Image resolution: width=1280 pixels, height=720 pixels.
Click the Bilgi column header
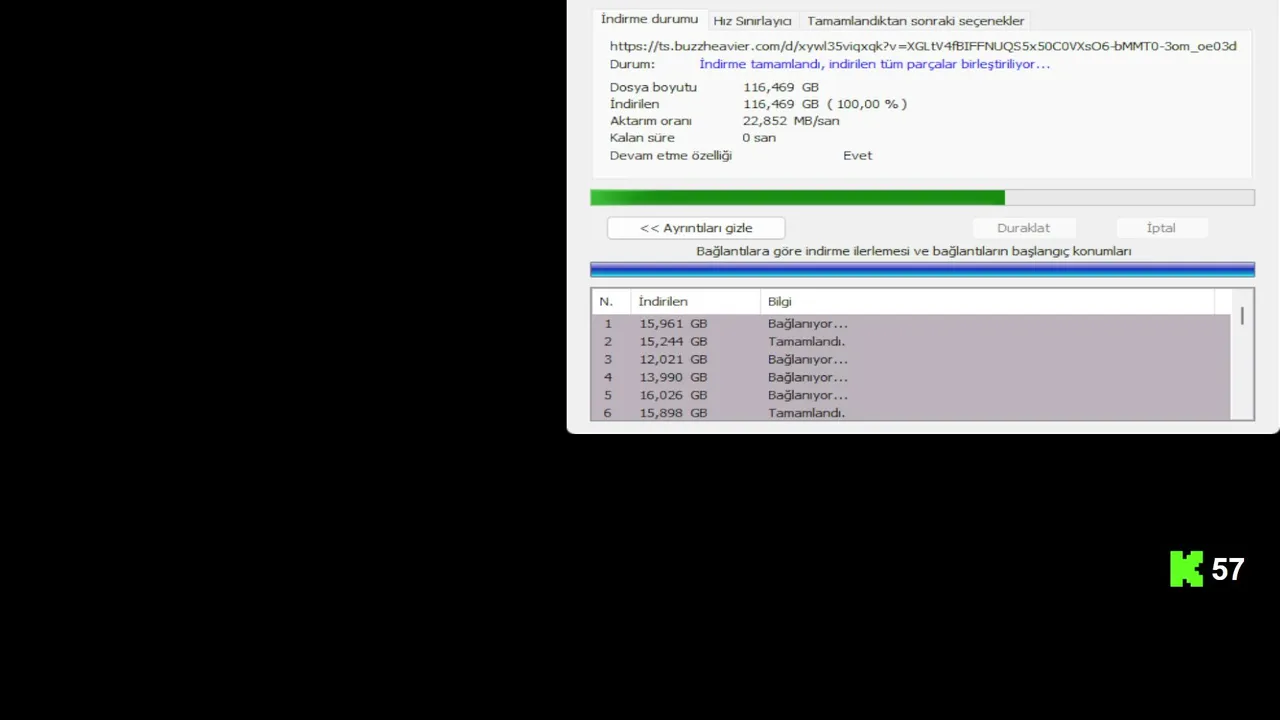coord(987,301)
